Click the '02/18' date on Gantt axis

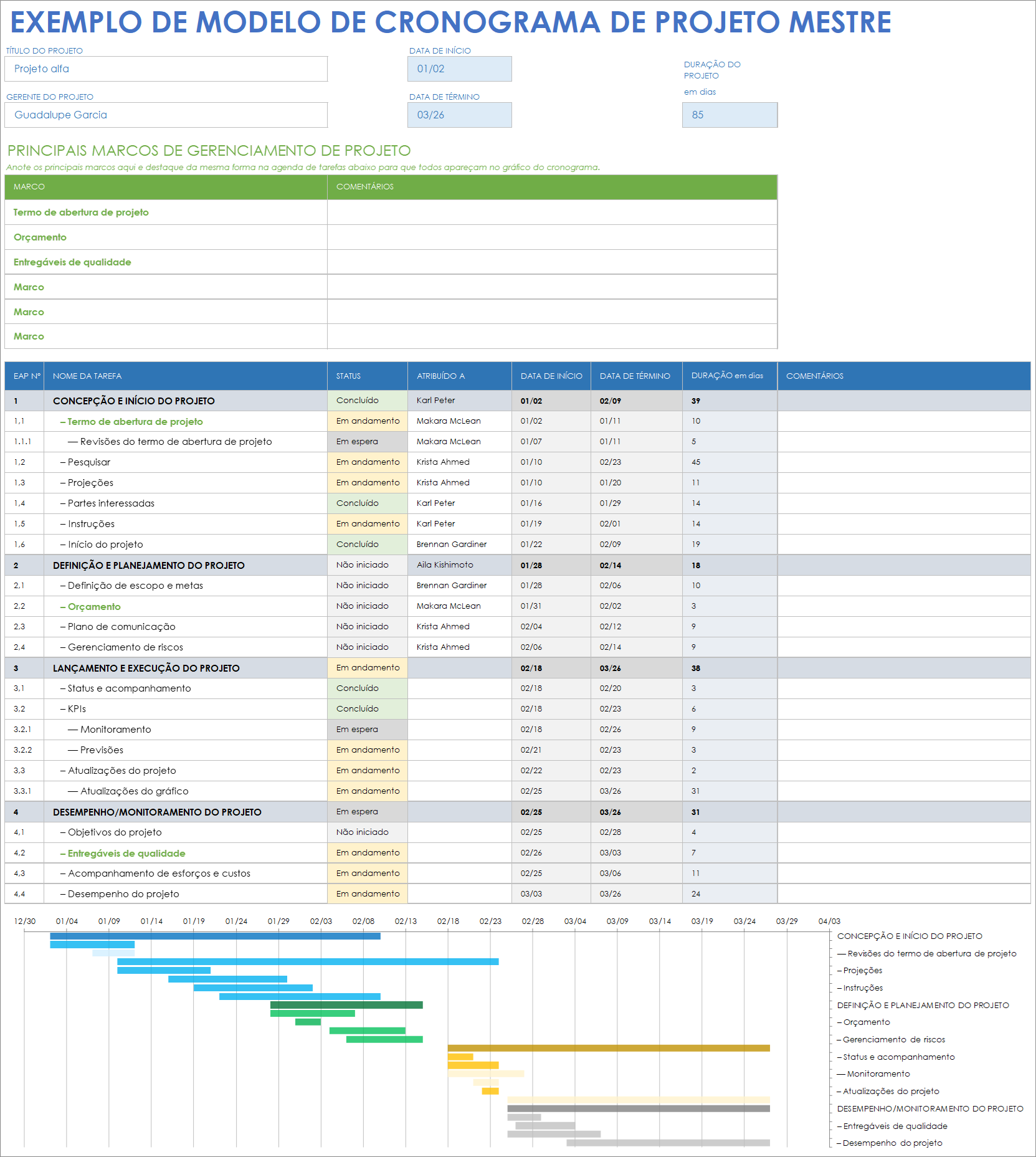(448, 921)
